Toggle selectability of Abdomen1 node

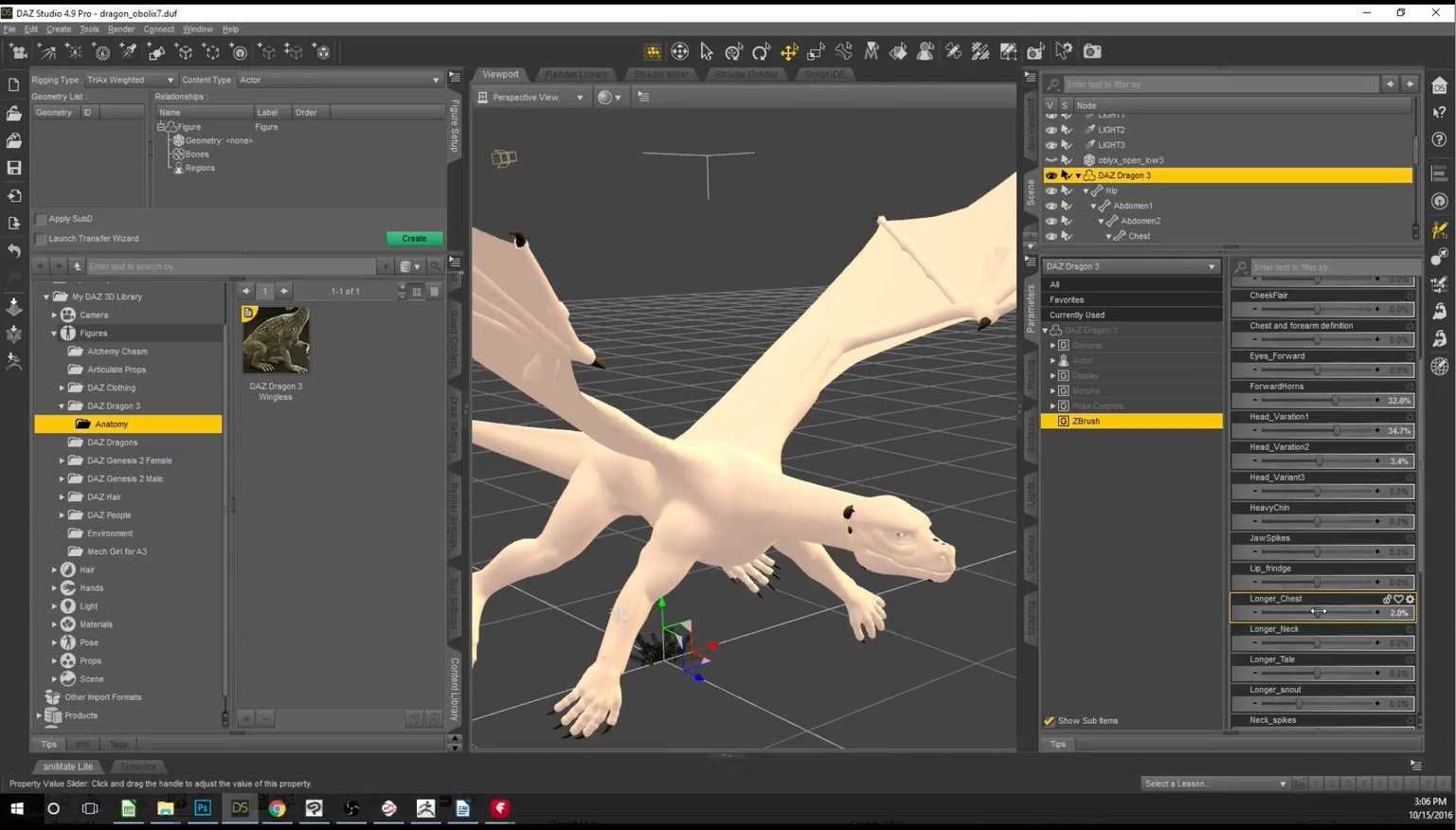1067,206
